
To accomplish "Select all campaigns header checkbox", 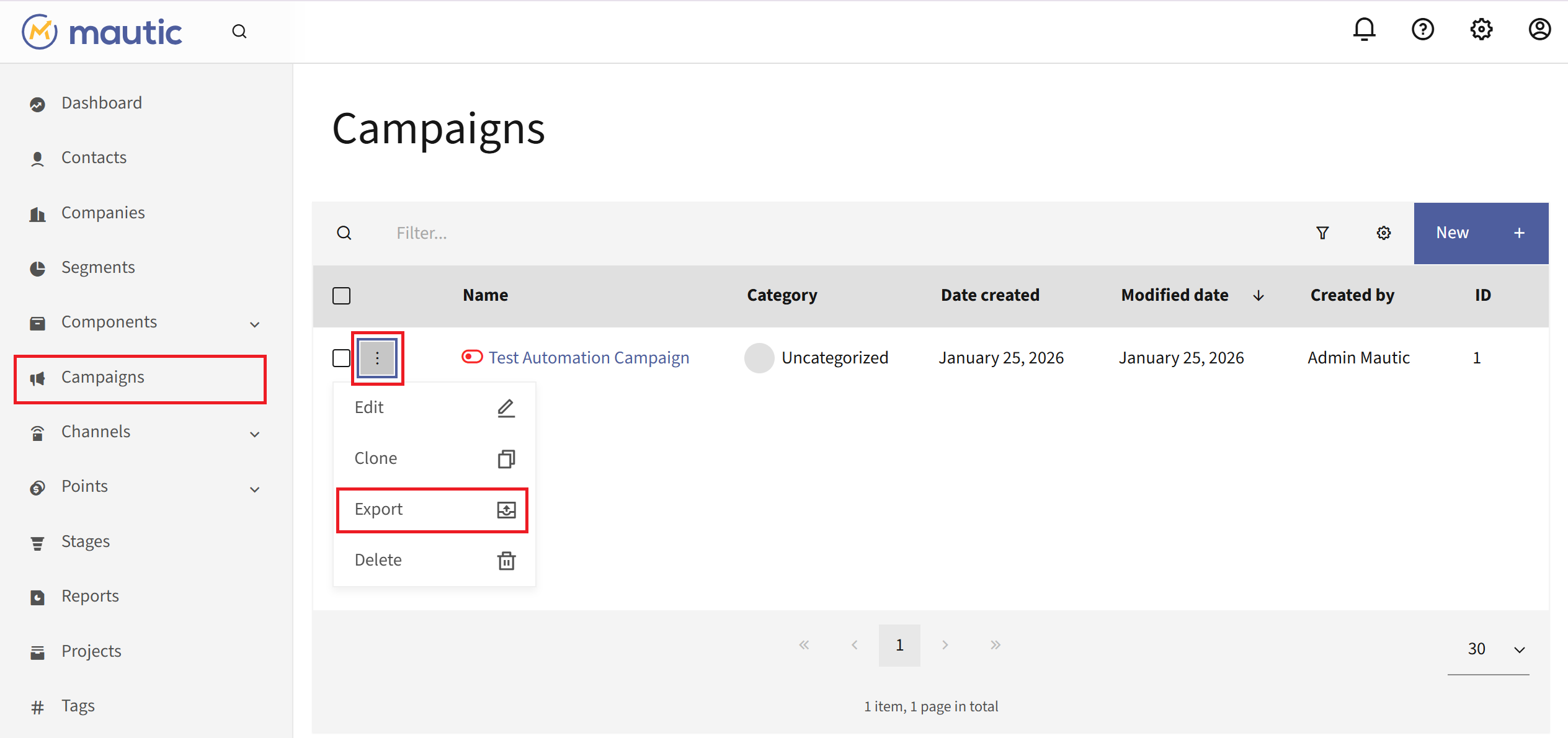I will [341, 296].
